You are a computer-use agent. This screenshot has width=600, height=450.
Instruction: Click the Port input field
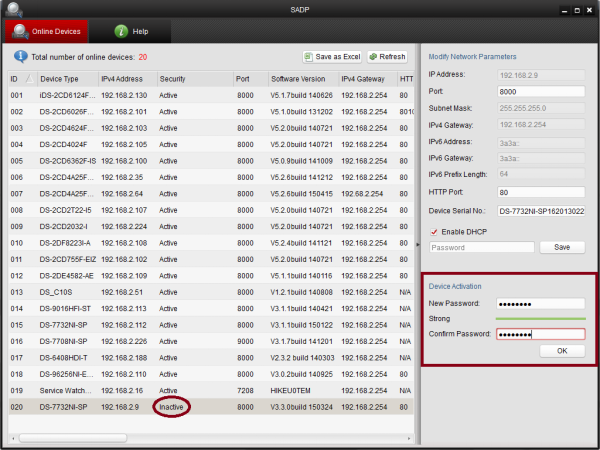[x=540, y=91]
